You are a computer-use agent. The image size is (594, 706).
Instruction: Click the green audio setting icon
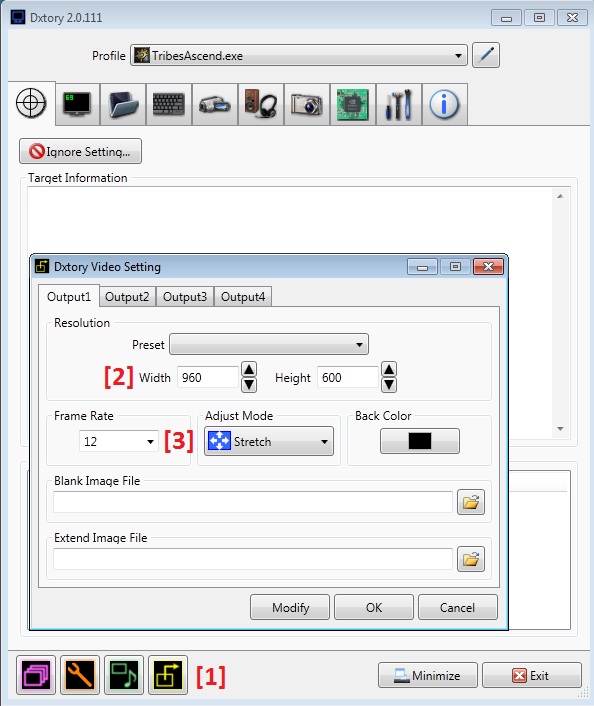click(x=124, y=675)
